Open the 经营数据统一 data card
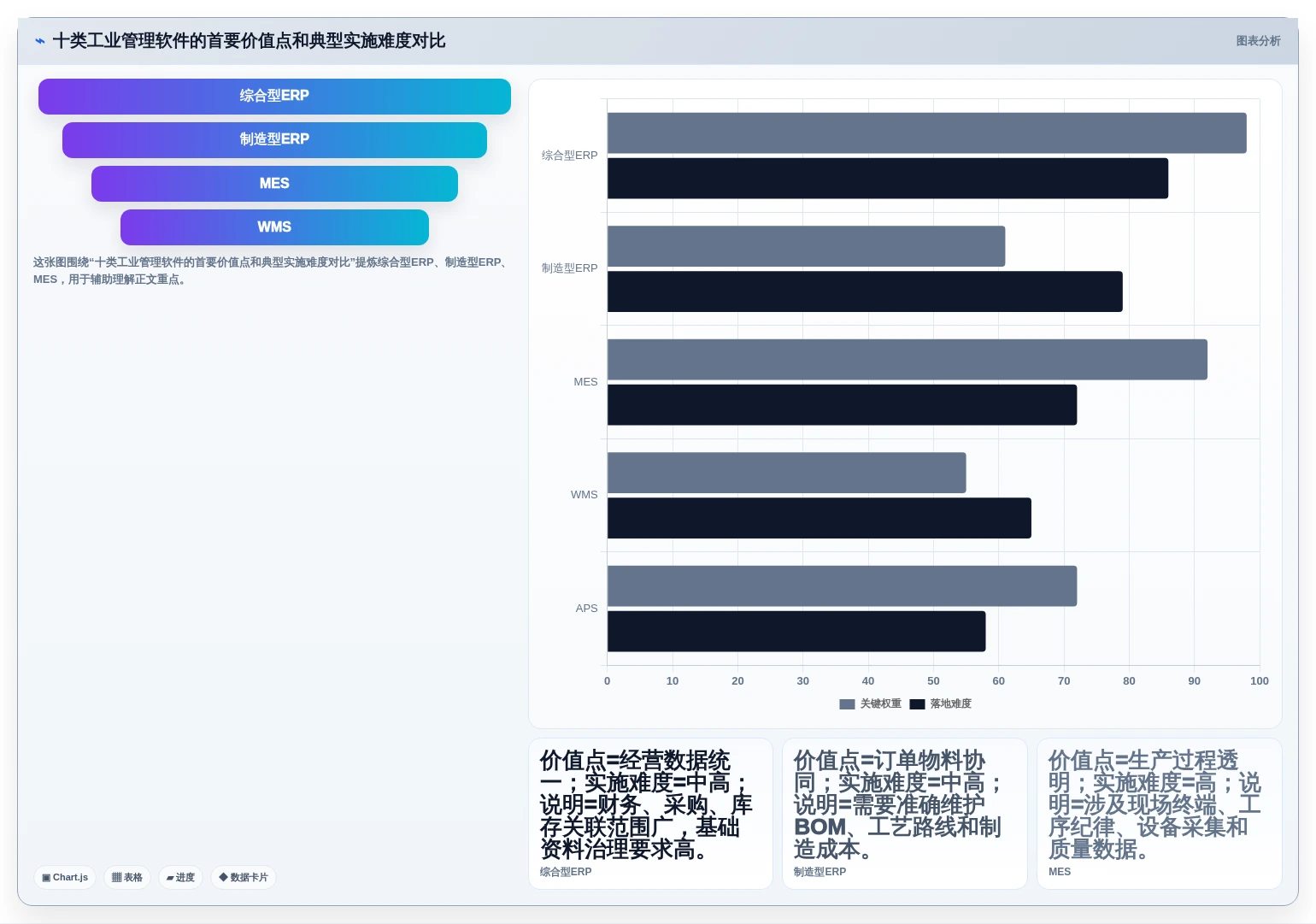 point(650,814)
